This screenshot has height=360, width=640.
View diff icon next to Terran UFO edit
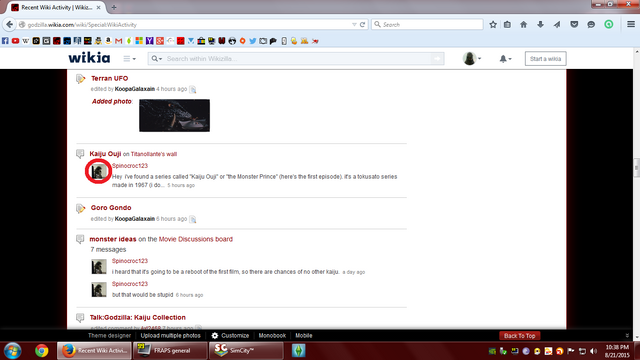point(193,89)
